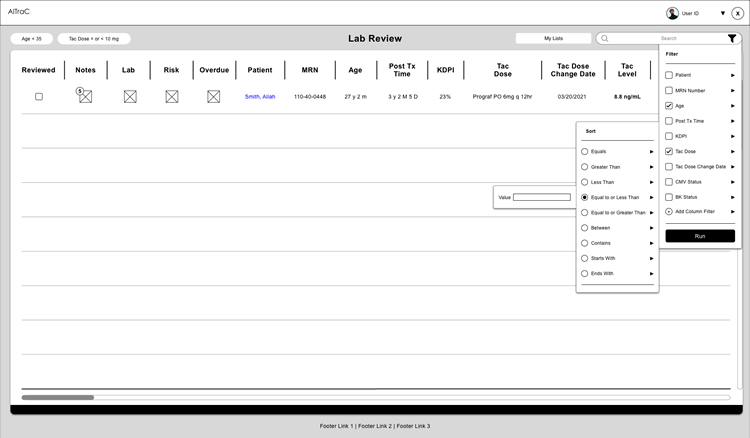Sort by the Post Tx Time header
This screenshot has height=438, width=750.
click(x=402, y=70)
